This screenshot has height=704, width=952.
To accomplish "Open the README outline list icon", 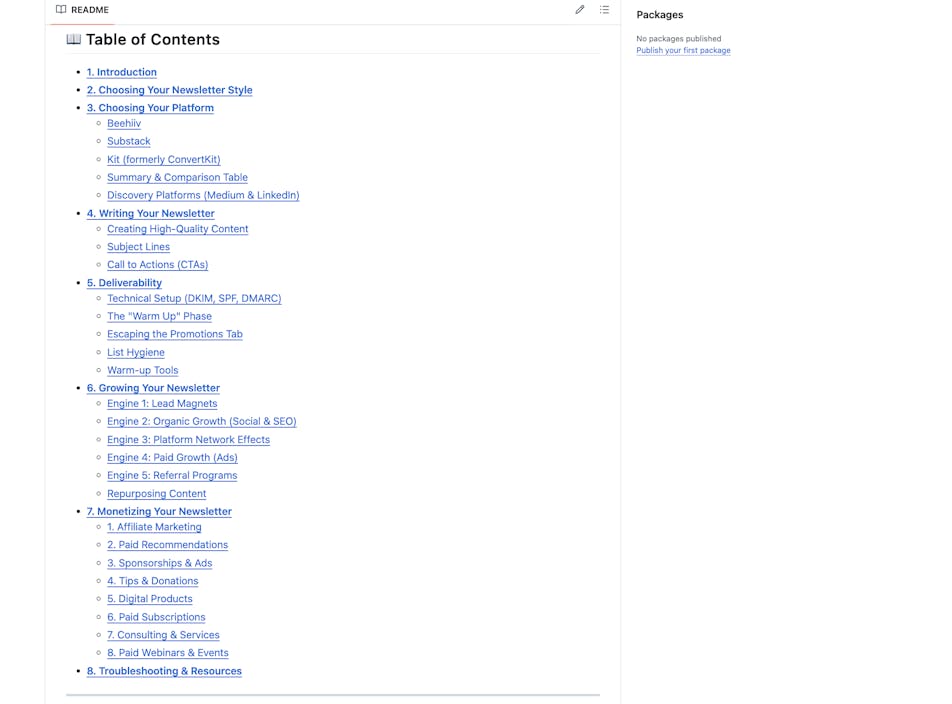I will pos(604,10).
